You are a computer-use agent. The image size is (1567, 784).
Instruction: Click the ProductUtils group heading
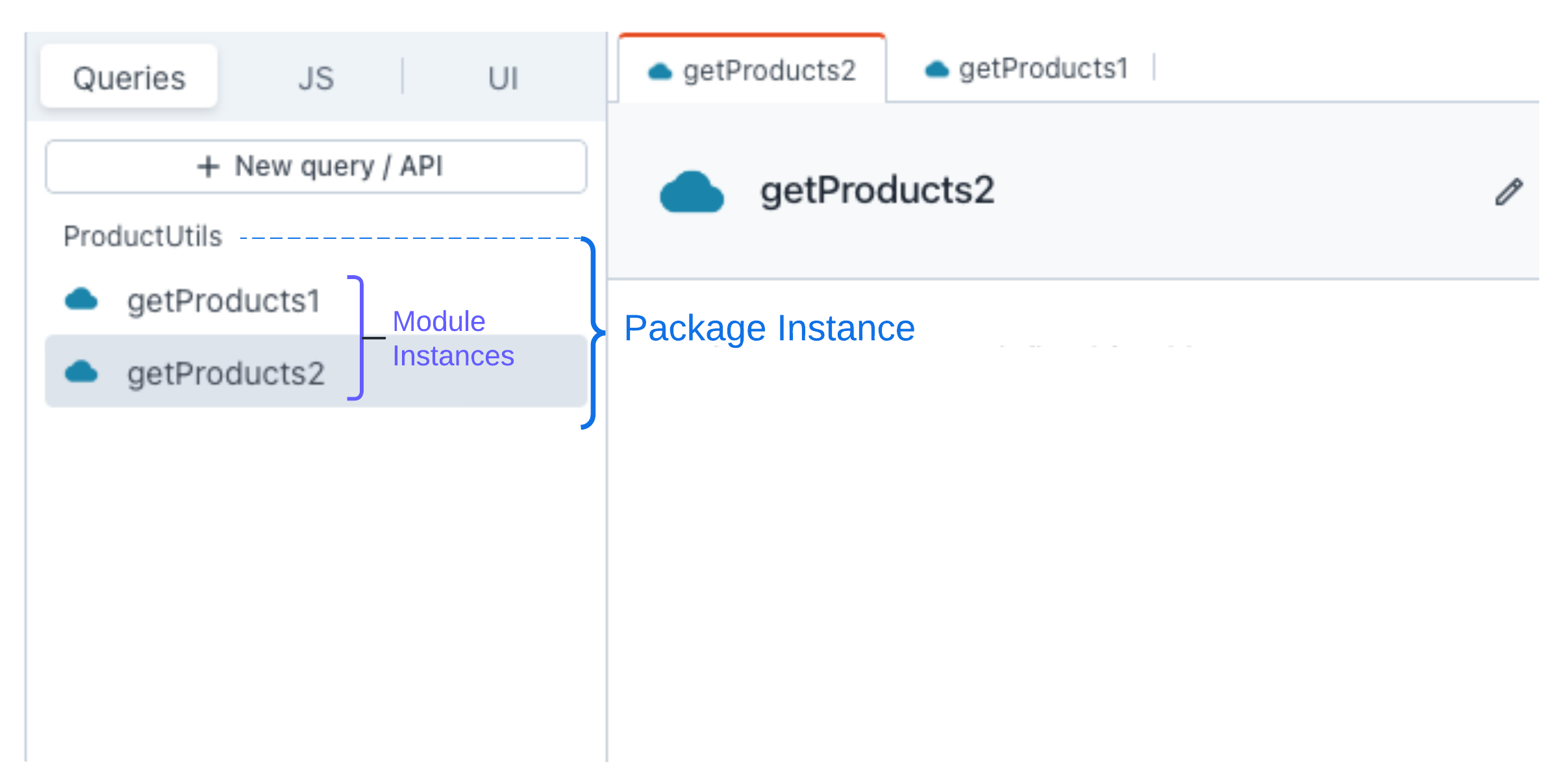point(143,236)
